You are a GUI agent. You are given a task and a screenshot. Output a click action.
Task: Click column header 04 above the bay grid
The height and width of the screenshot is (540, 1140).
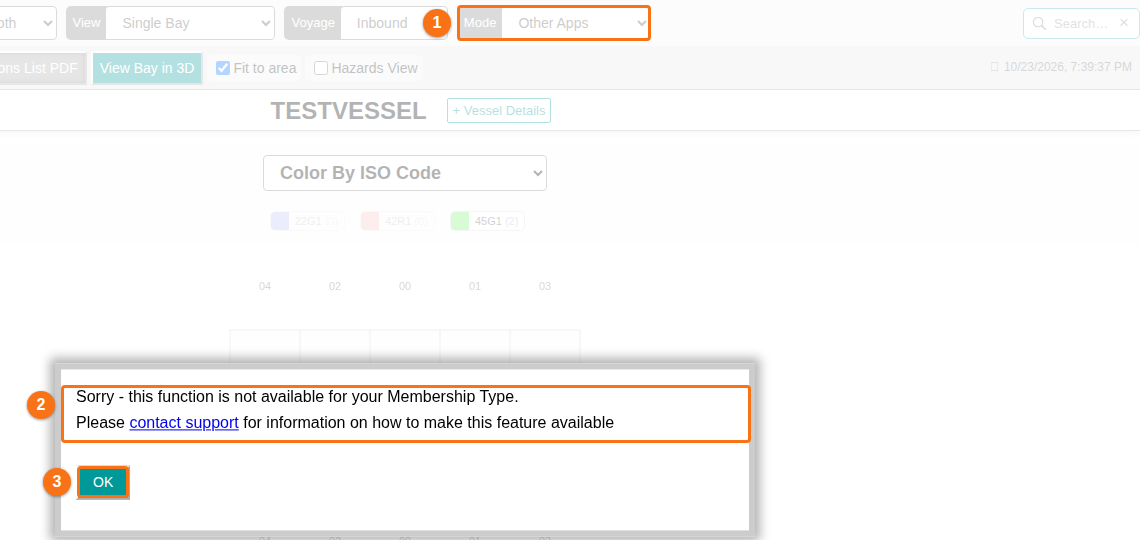coord(265,286)
